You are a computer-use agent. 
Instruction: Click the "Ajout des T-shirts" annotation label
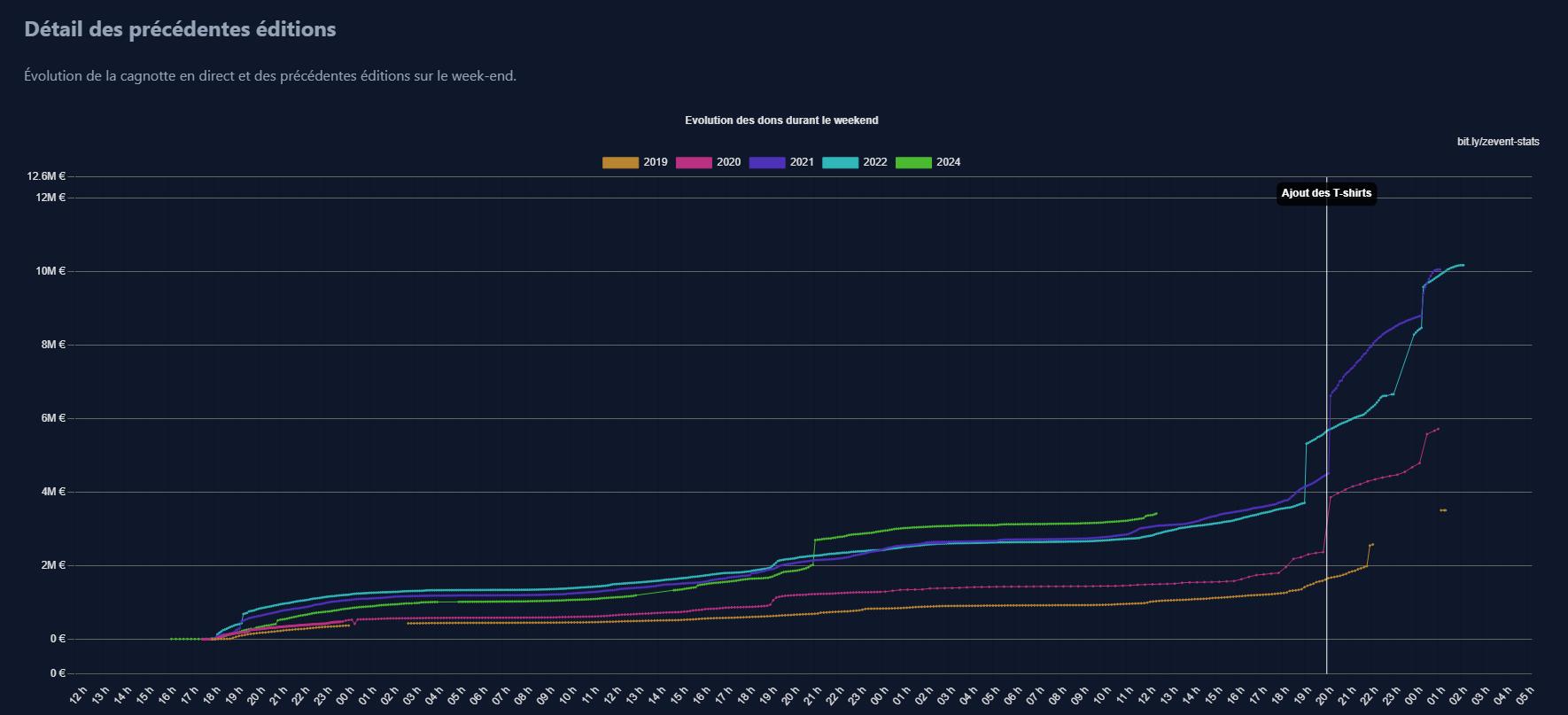[x=1326, y=193]
